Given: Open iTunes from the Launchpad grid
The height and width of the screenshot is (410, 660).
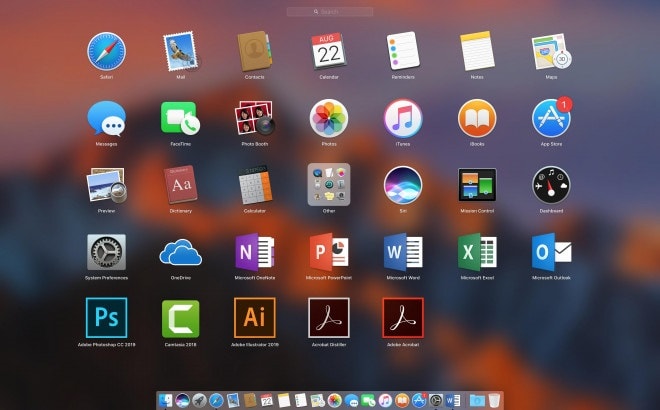Looking at the screenshot, I should coord(403,118).
